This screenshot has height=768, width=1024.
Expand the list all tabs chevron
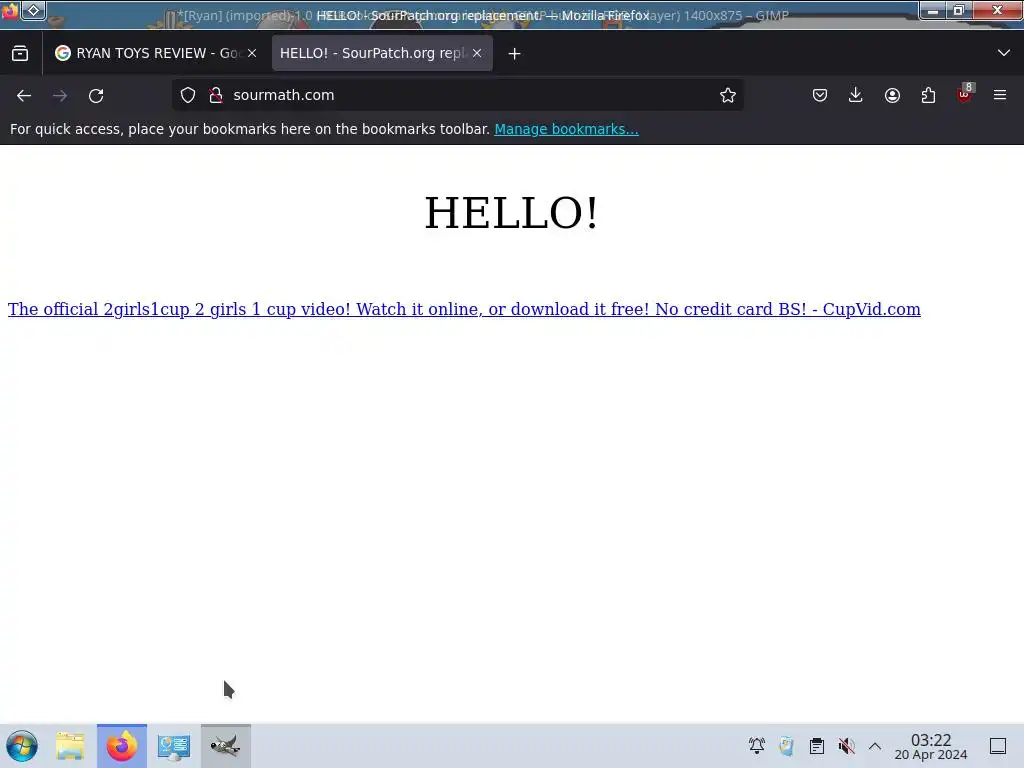(x=1004, y=53)
